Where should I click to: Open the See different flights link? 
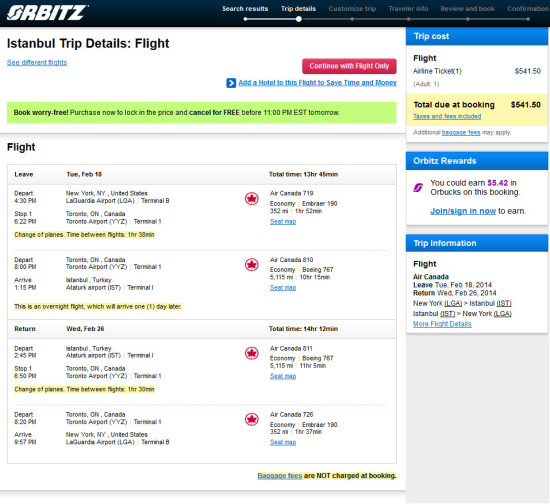tap(37, 62)
